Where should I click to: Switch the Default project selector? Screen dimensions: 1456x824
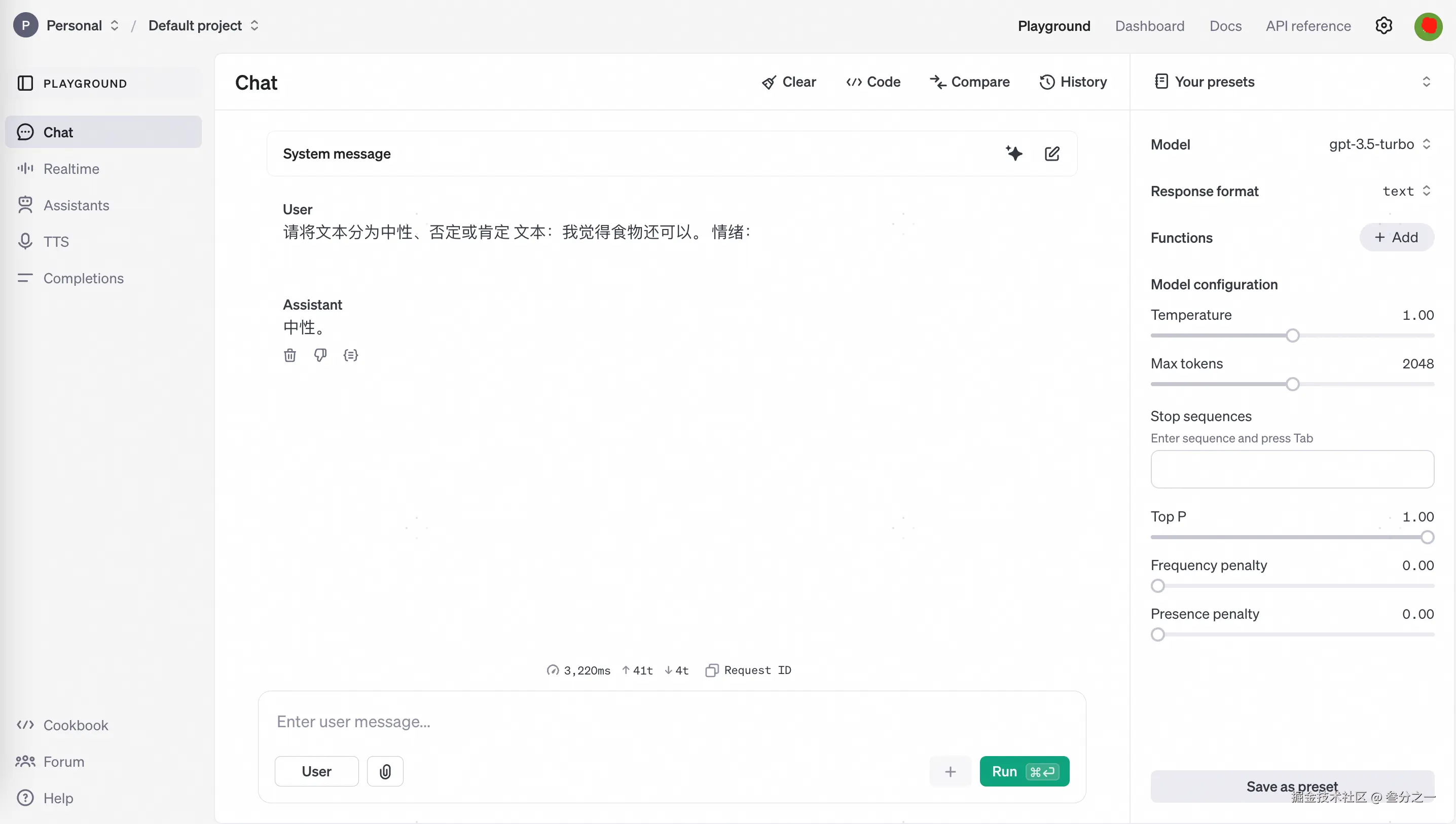tap(203, 26)
